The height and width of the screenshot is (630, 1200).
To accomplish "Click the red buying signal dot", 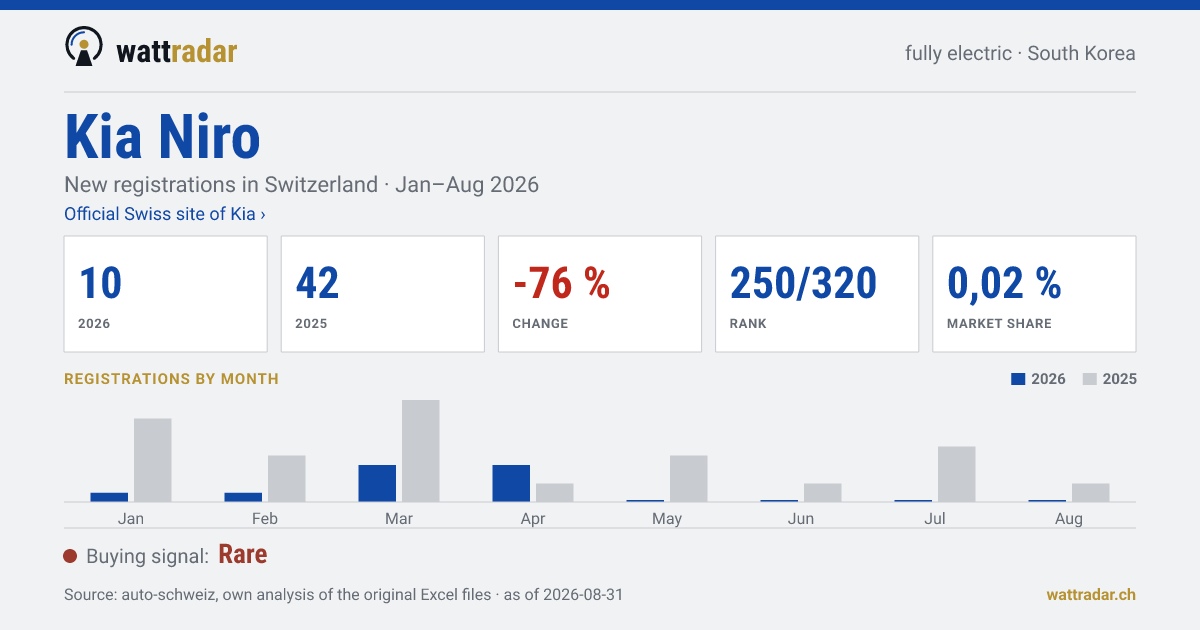I will pyautogui.click(x=70, y=556).
